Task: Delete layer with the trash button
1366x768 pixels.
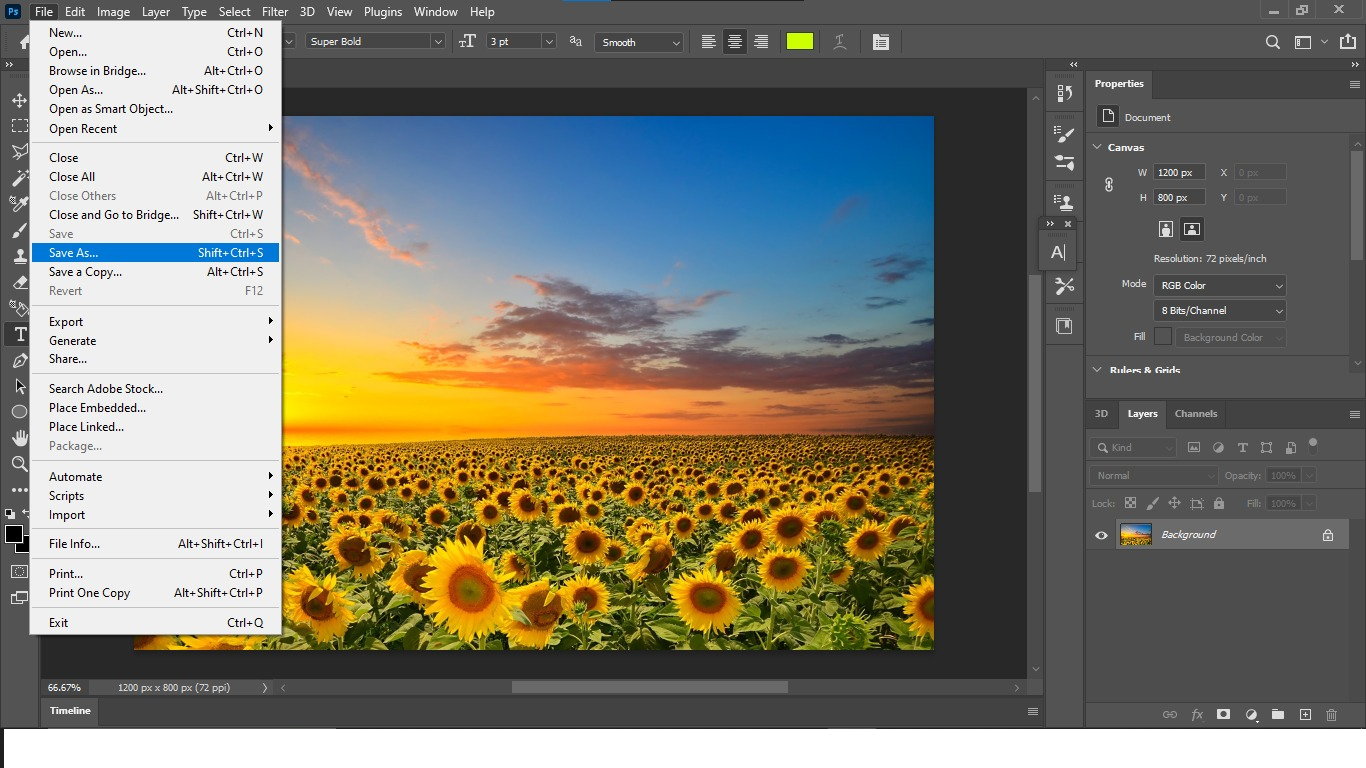Action: (1331, 715)
